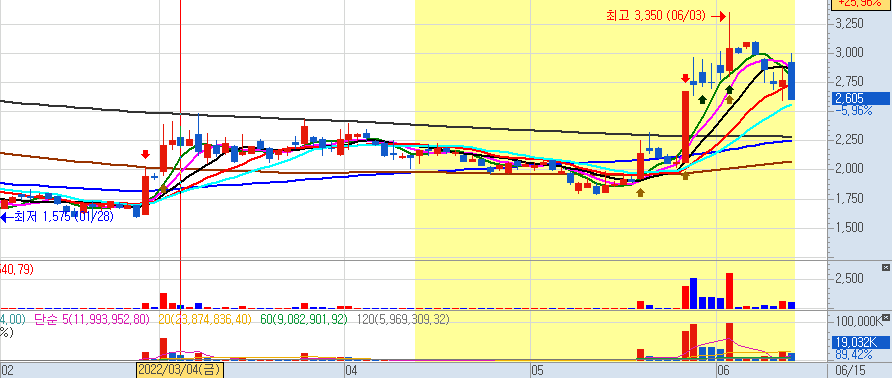The image size is (892, 378).
Task: Click the 100,000K volume axis label
Action: point(860,322)
